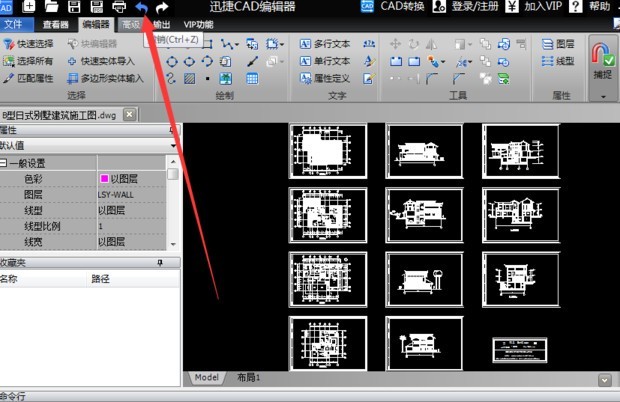Open the layout tabs dropdown at bottom right
This screenshot has height=402, width=620.
[604, 380]
